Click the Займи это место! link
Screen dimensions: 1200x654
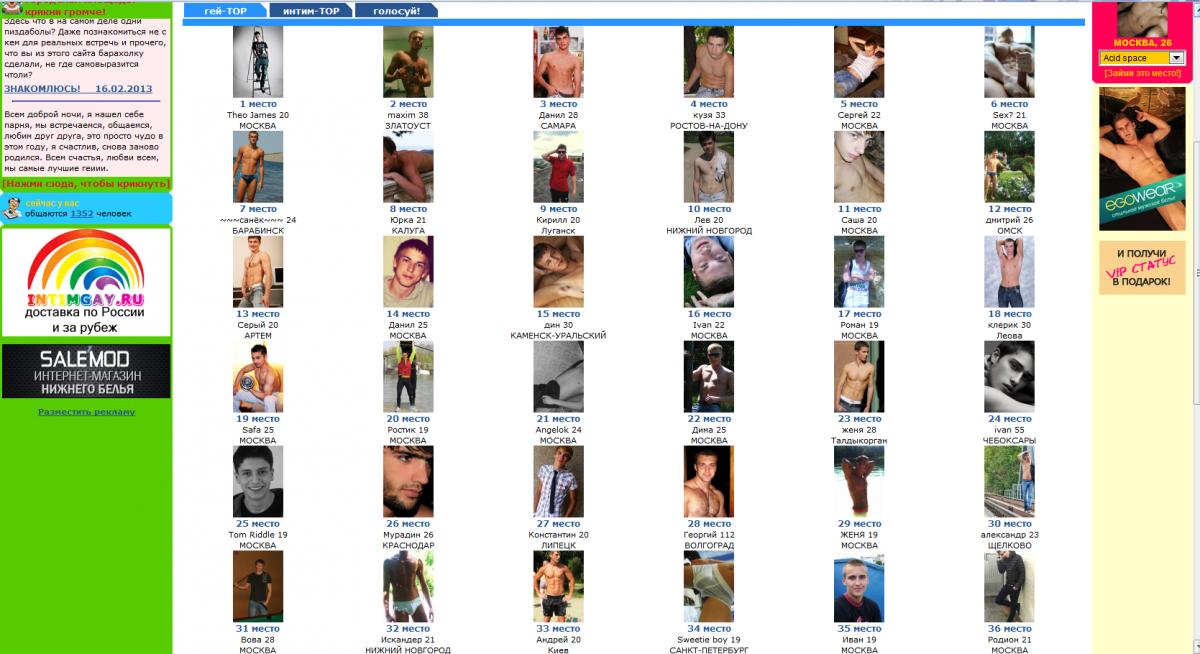[x=1142, y=73]
